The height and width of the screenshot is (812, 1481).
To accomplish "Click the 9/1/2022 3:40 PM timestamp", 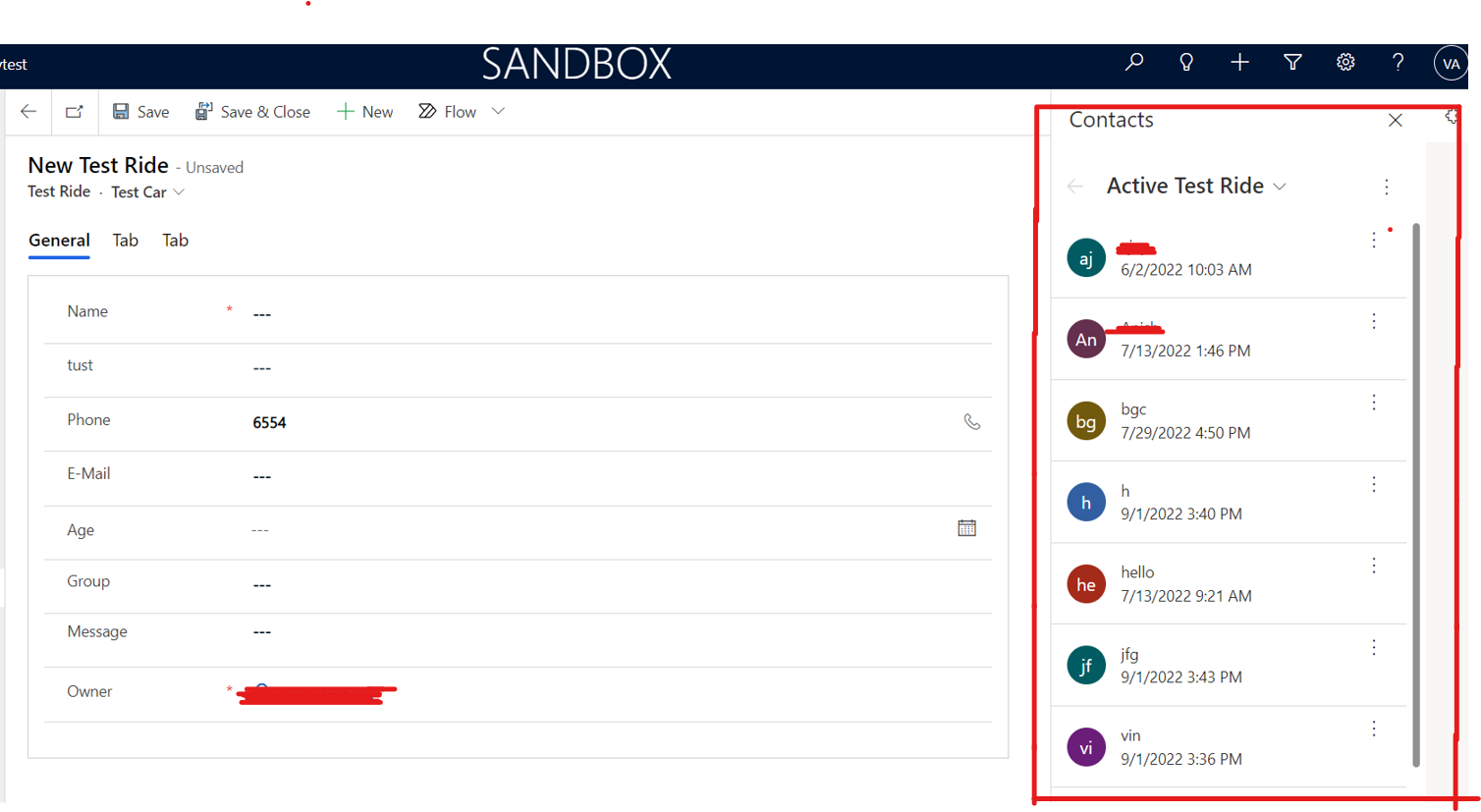I will pos(1180,514).
